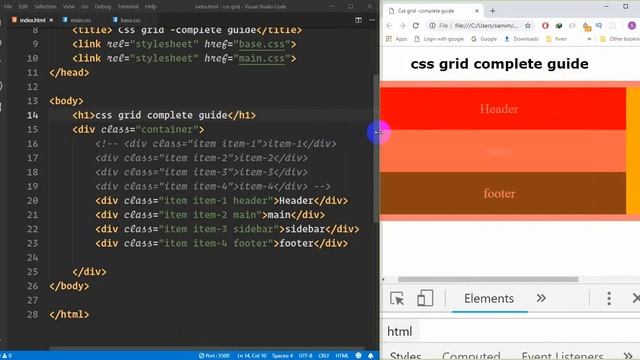
Task: Select the inspect element picker in DevTools
Action: pos(397,299)
